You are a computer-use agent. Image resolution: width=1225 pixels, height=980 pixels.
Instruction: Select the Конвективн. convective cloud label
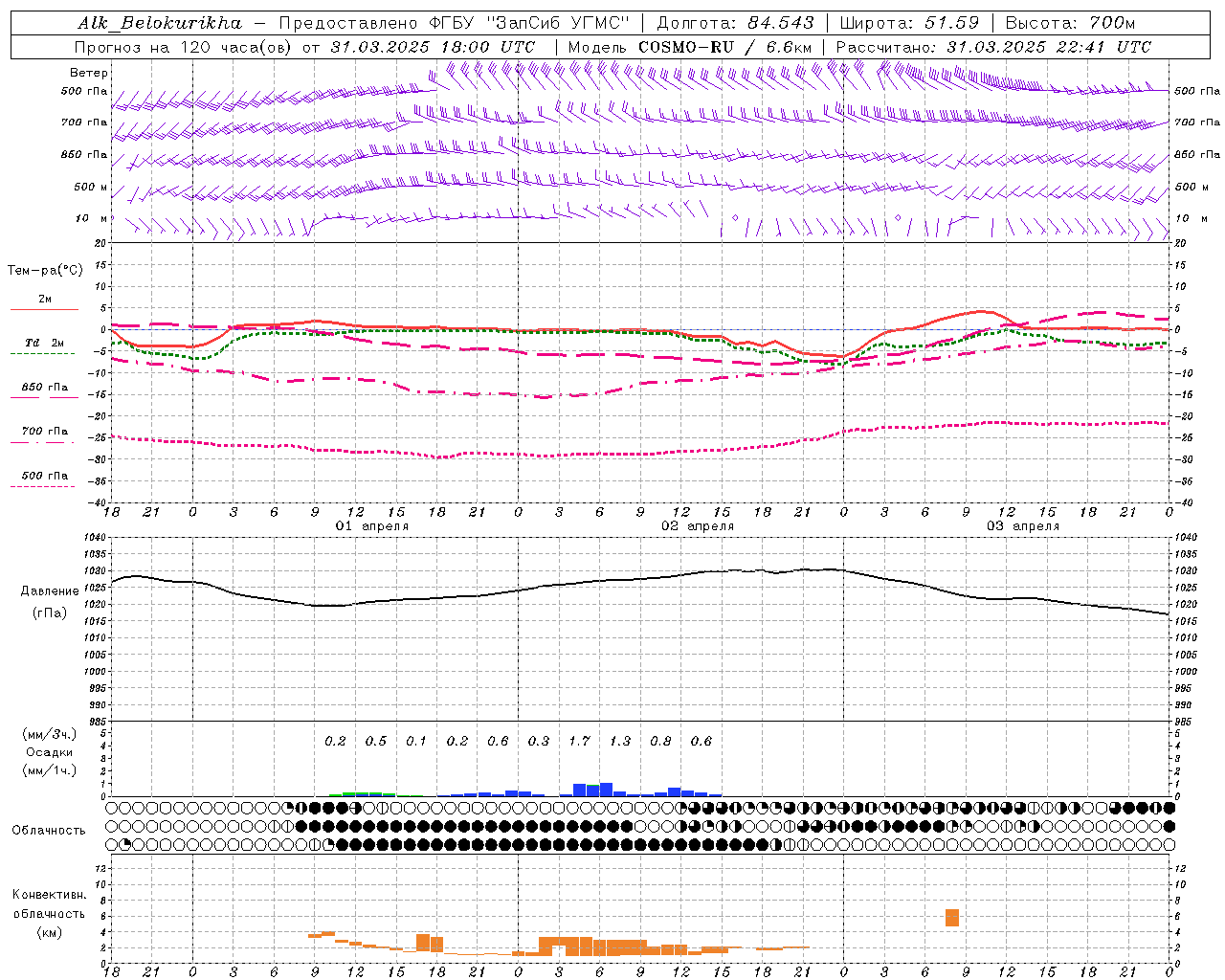(50, 895)
